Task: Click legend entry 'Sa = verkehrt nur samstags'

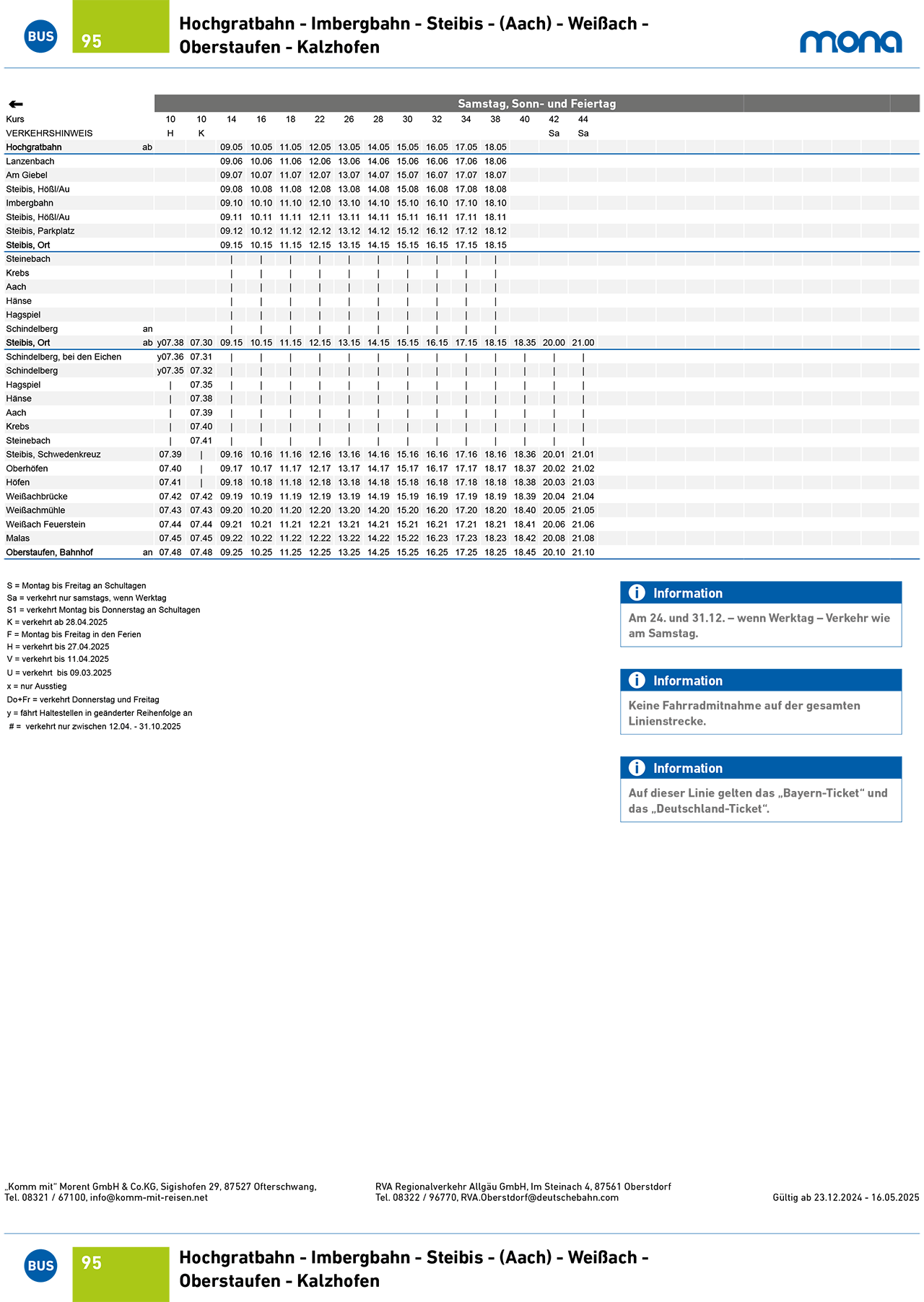Action: pos(87,598)
